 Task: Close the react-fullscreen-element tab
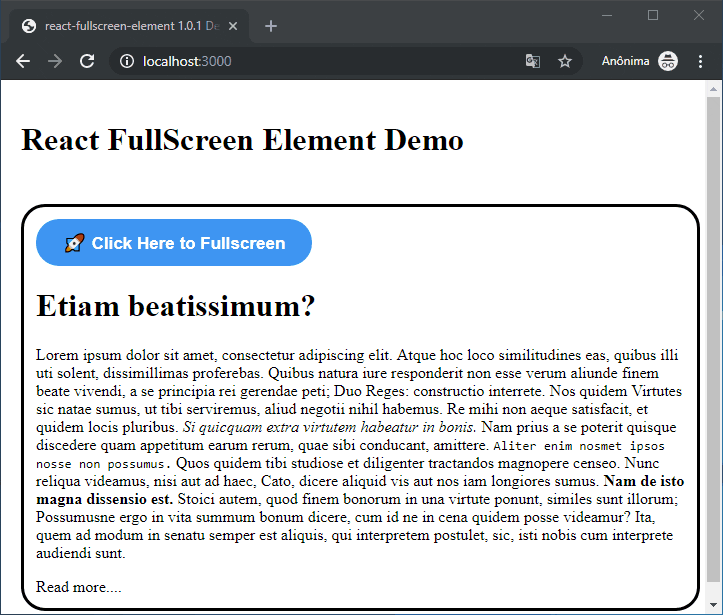coord(233,26)
